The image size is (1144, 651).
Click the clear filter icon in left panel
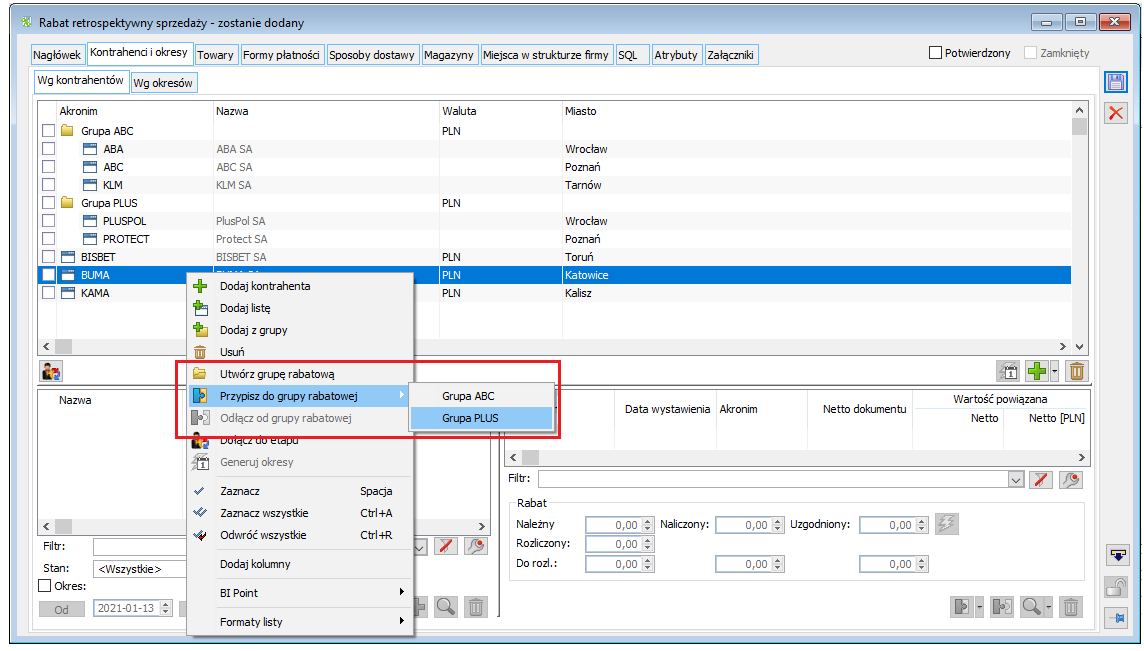pos(446,546)
